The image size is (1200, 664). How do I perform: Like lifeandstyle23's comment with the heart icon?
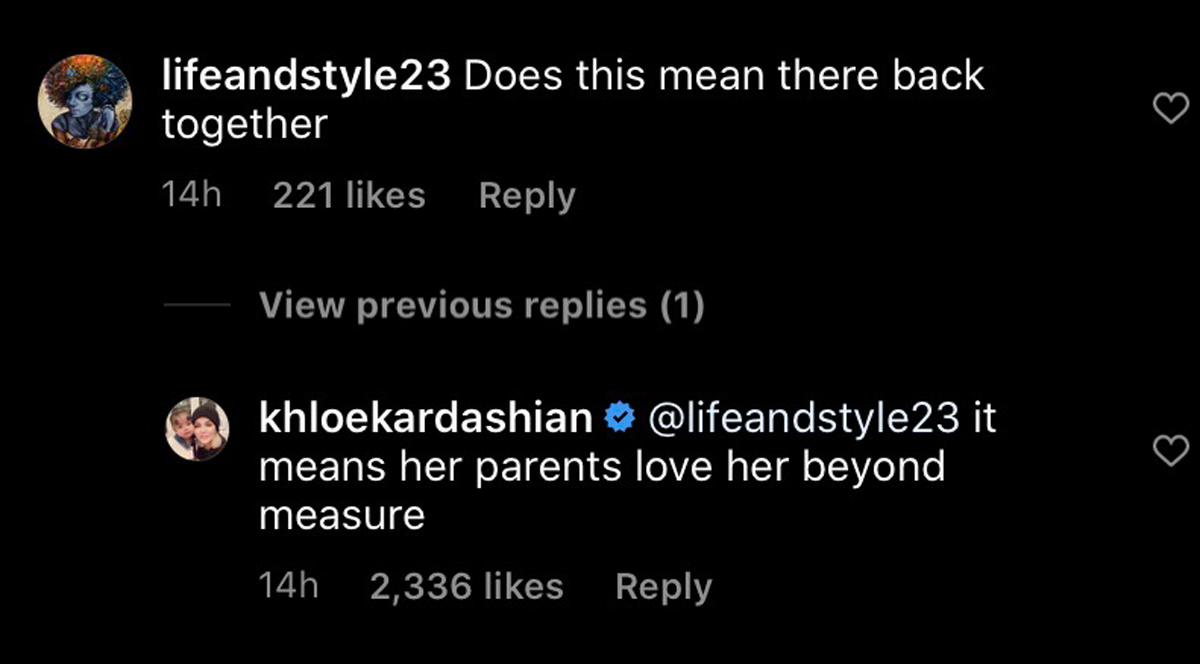point(1170,108)
